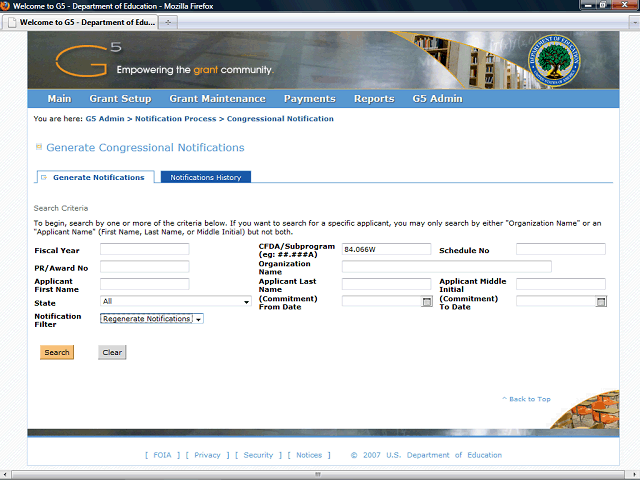Click the "Empowering the grant community" tagline
This screenshot has height=480, width=640.
195,70
